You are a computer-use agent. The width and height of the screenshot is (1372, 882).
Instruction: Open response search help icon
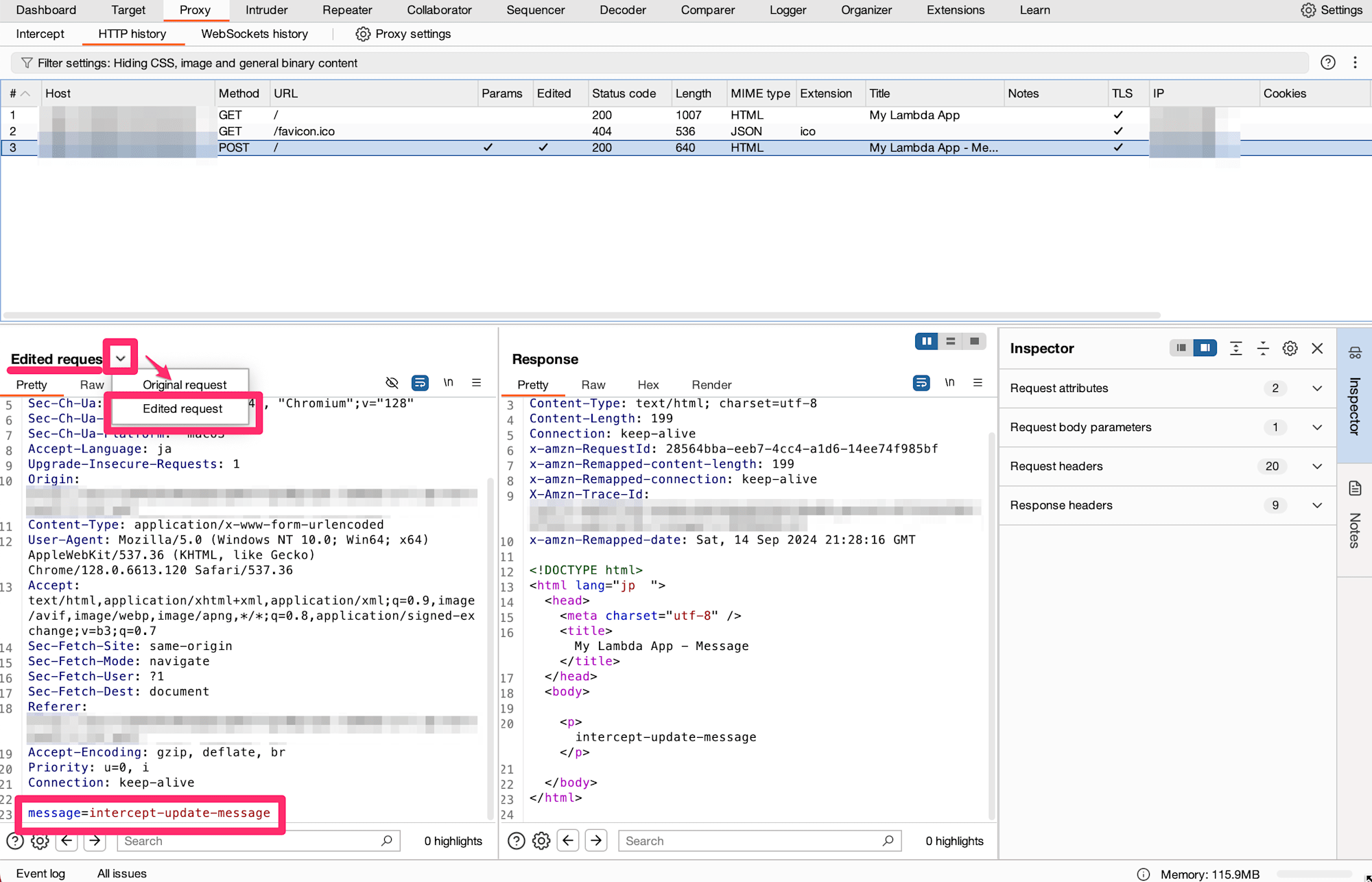click(516, 841)
